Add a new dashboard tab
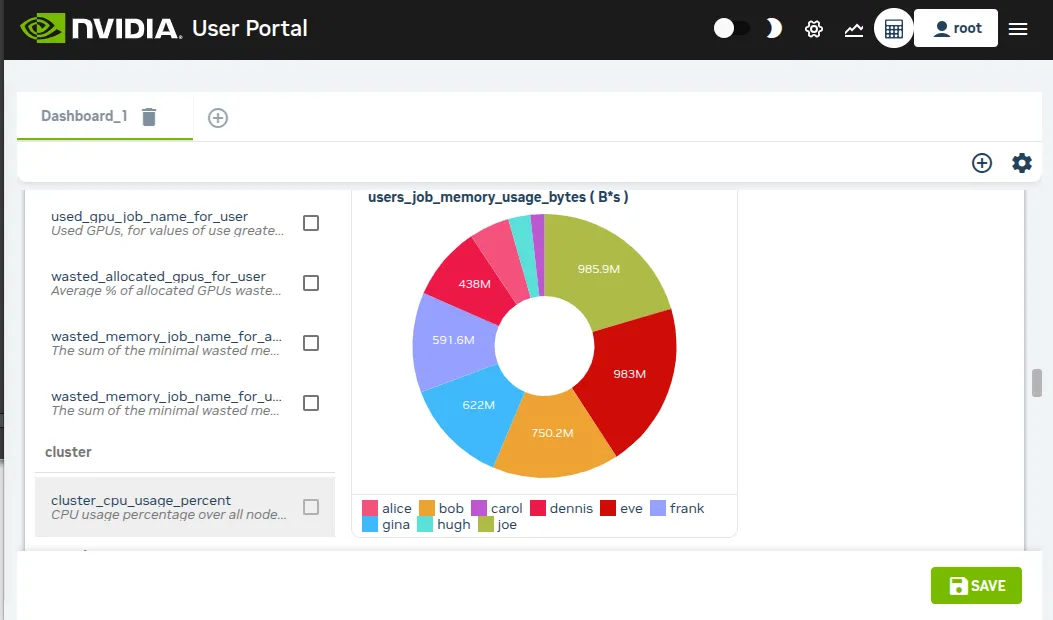This screenshot has height=620, width=1053. (x=218, y=118)
